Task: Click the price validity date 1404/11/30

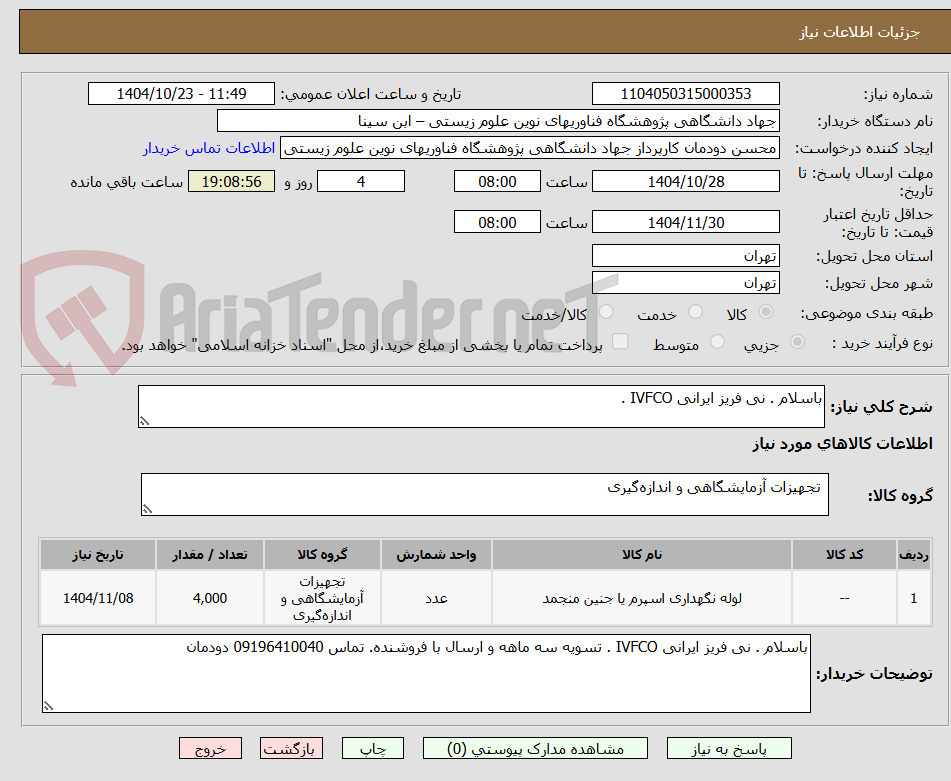Action: [686, 223]
